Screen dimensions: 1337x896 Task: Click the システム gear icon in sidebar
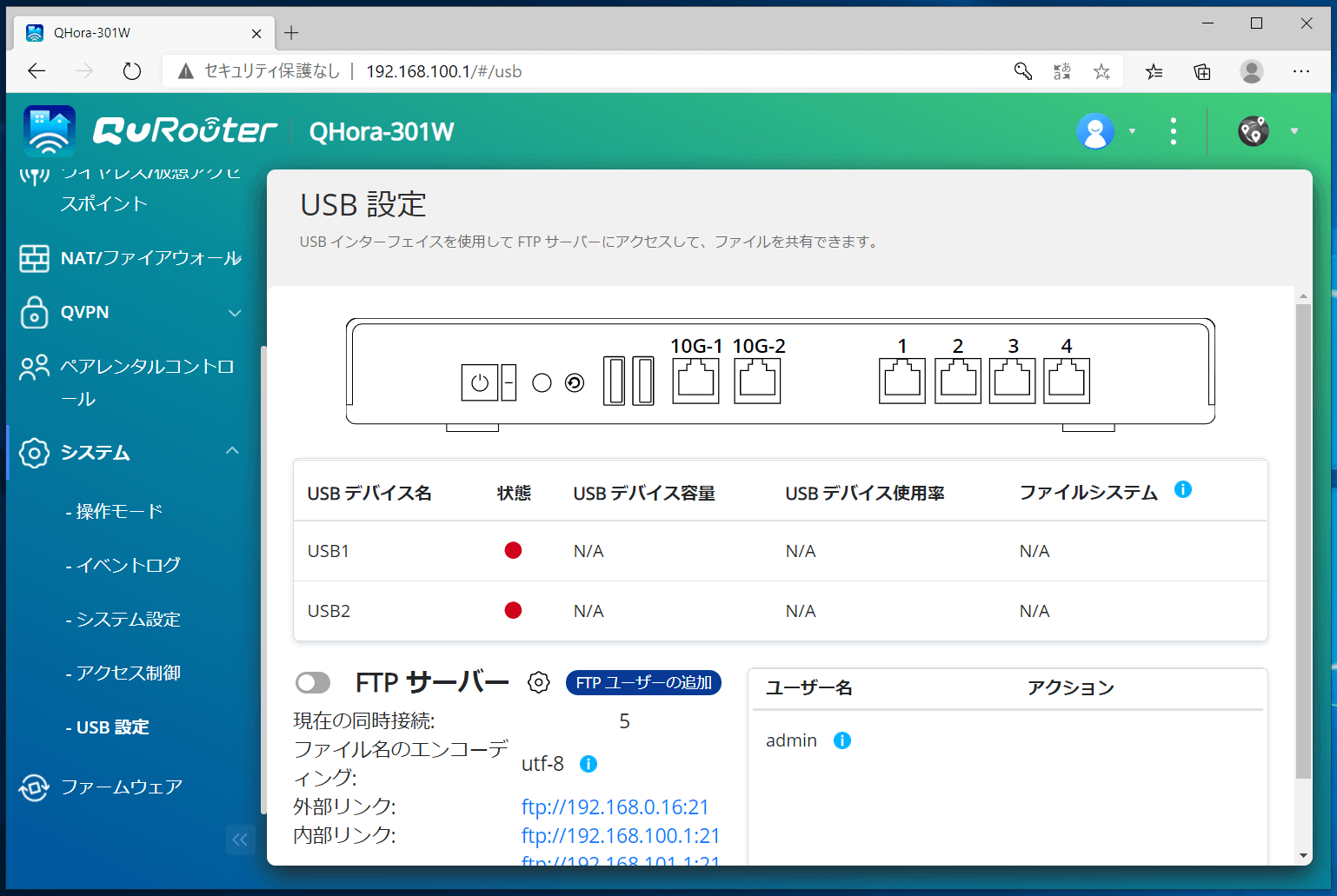(x=34, y=453)
